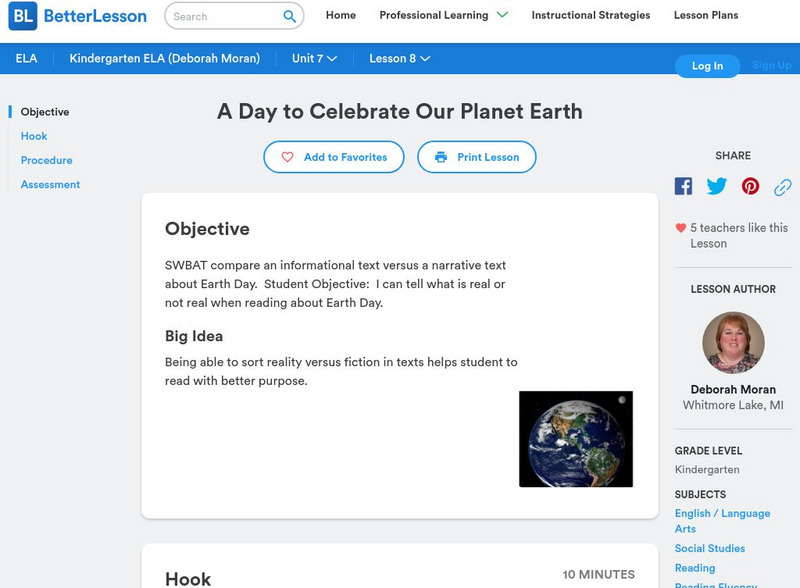
Task: Jump to the Procedure section
Action: pyautogui.click(x=46, y=160)
